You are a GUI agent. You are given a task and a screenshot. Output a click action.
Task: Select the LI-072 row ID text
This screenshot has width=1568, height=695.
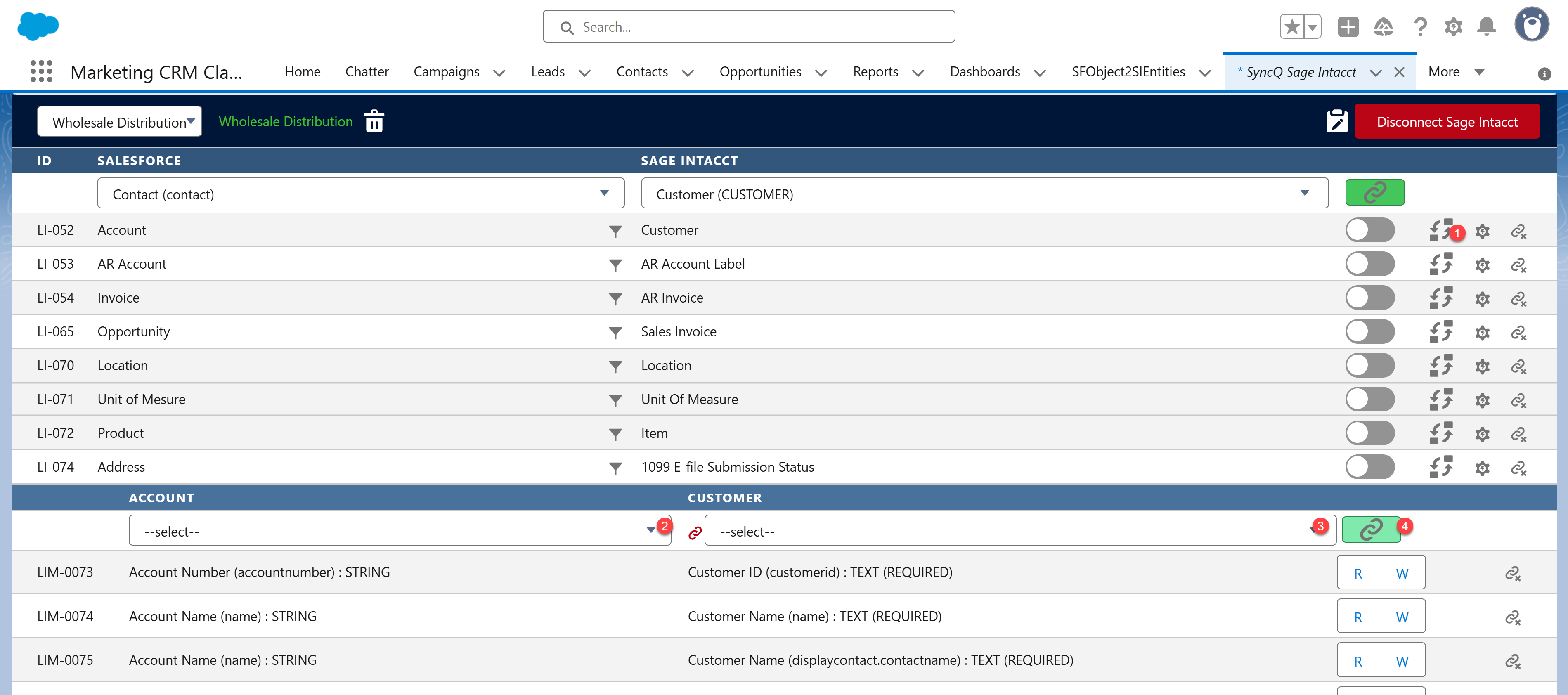55,433
